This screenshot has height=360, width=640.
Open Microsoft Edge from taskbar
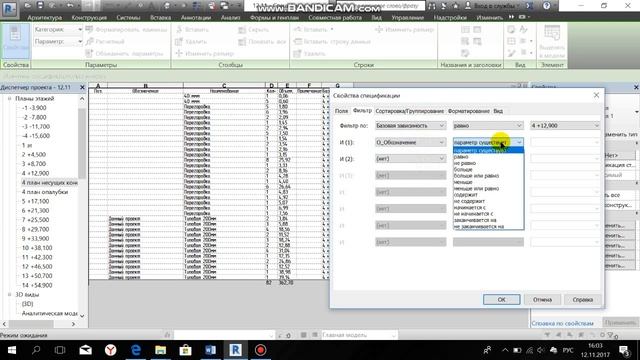pos(136,350)
